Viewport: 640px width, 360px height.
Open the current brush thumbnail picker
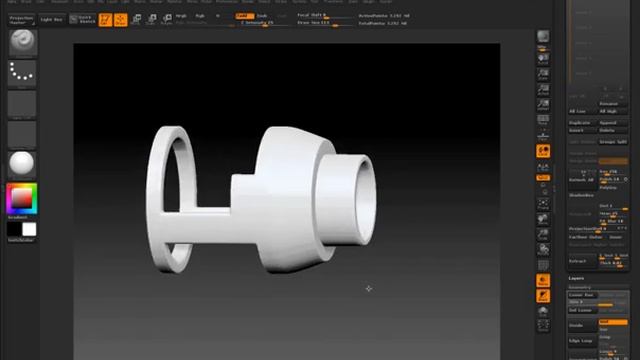click(x=23, y=42)
